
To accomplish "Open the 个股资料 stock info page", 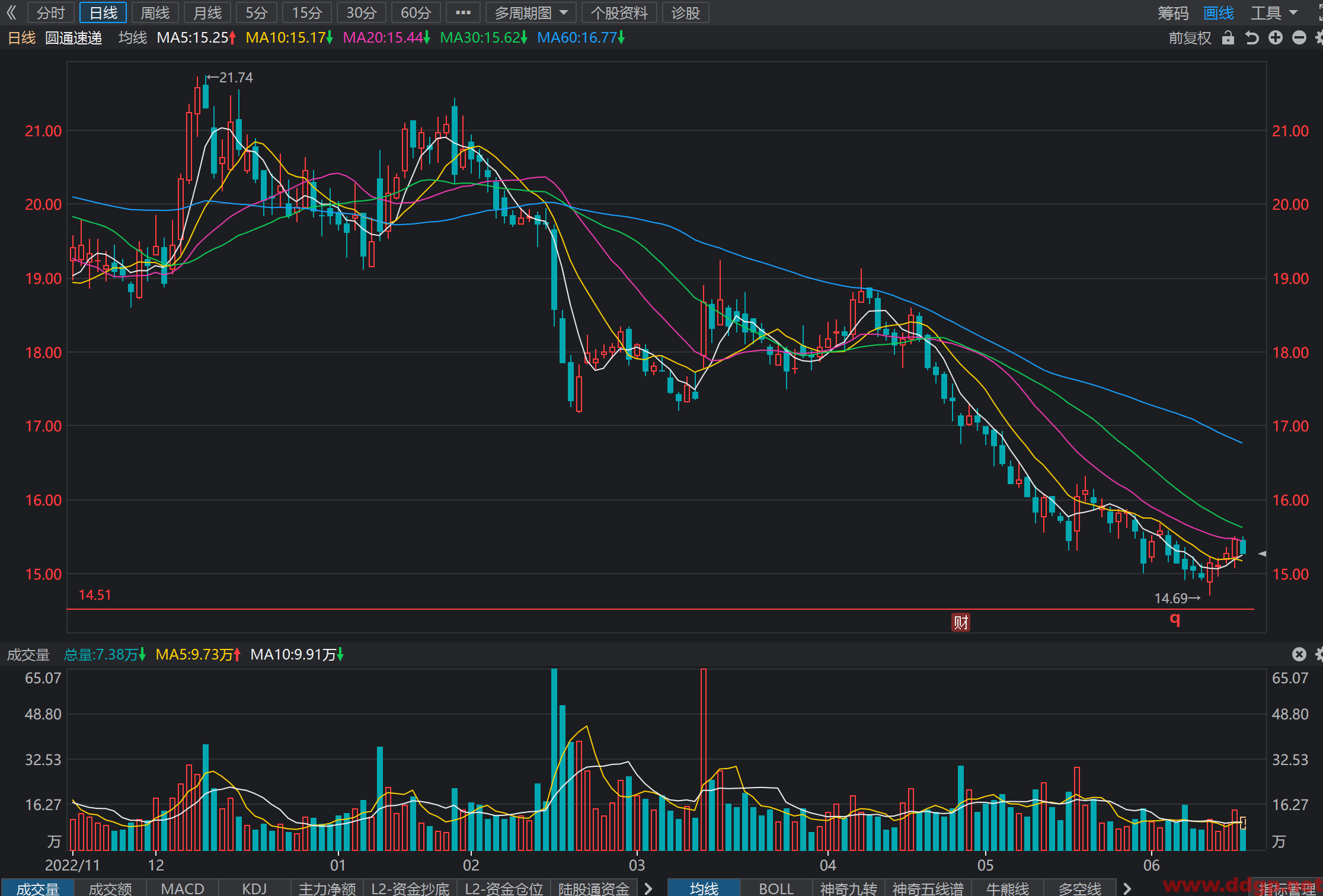I will click(619, 12).
